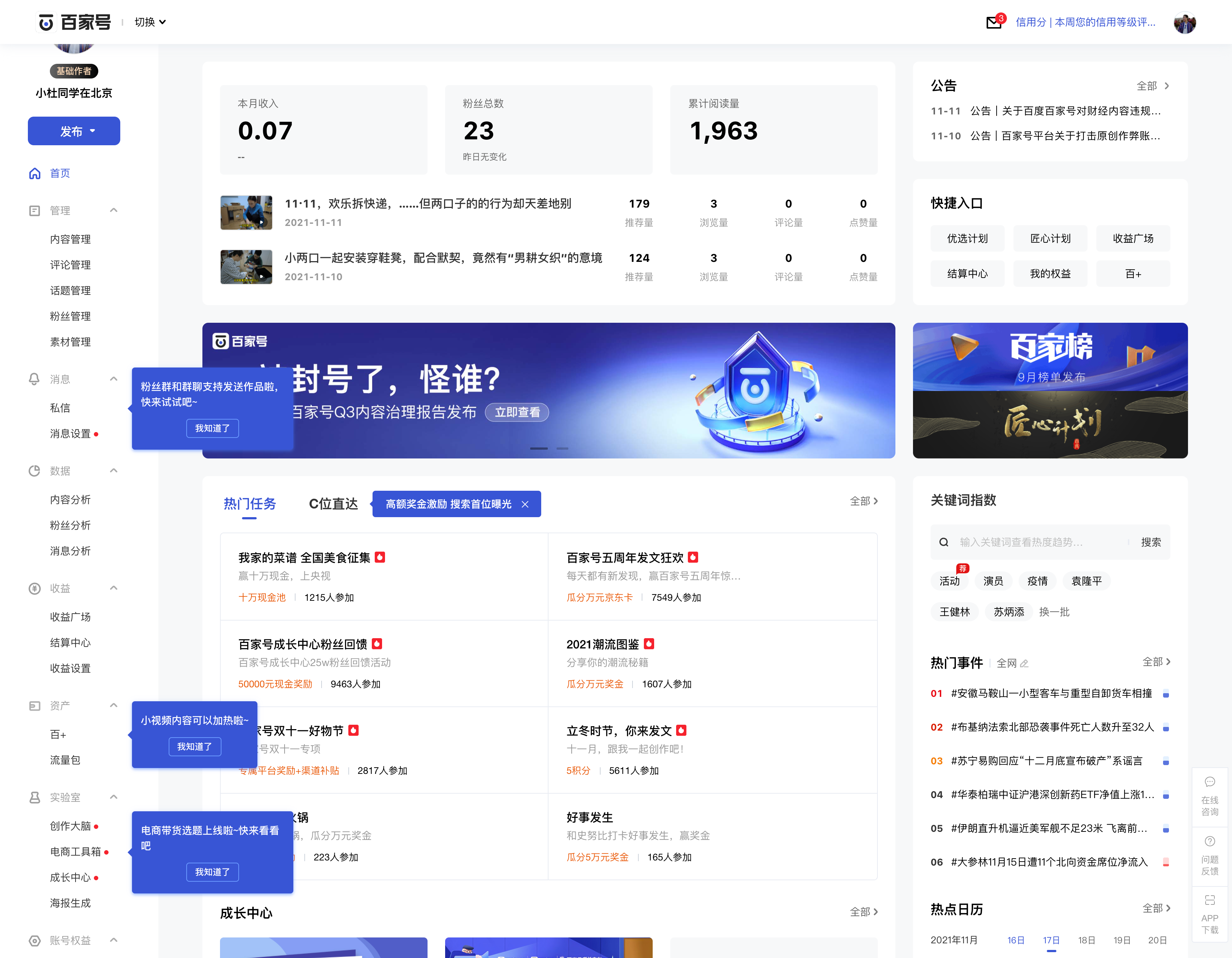Collapse the 资产 sidebar section
This screenshot has width=1232, height=958.
tap(113, 706)
